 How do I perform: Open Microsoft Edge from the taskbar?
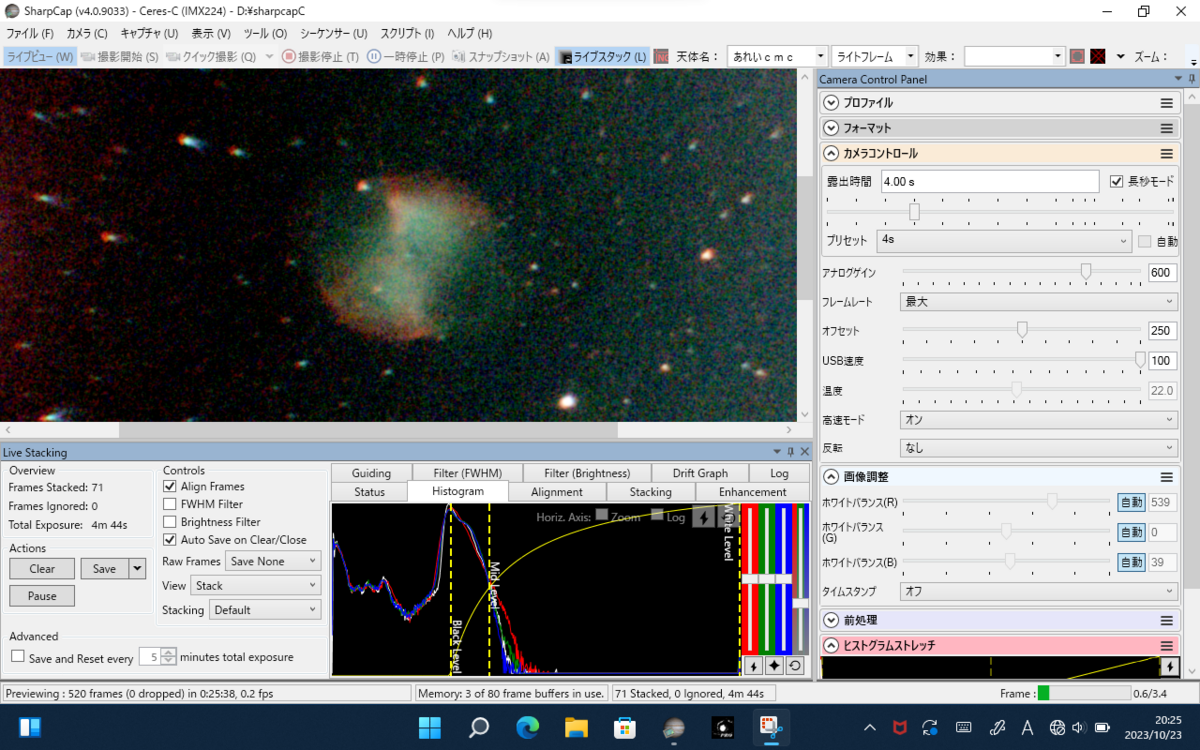527,727
